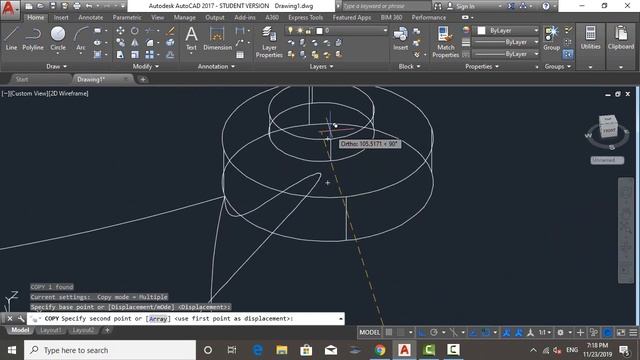Screen dimensions: 640x360
Task: Expand the Annotation panel
Action: pyautogui.click(x=216, y=66)
